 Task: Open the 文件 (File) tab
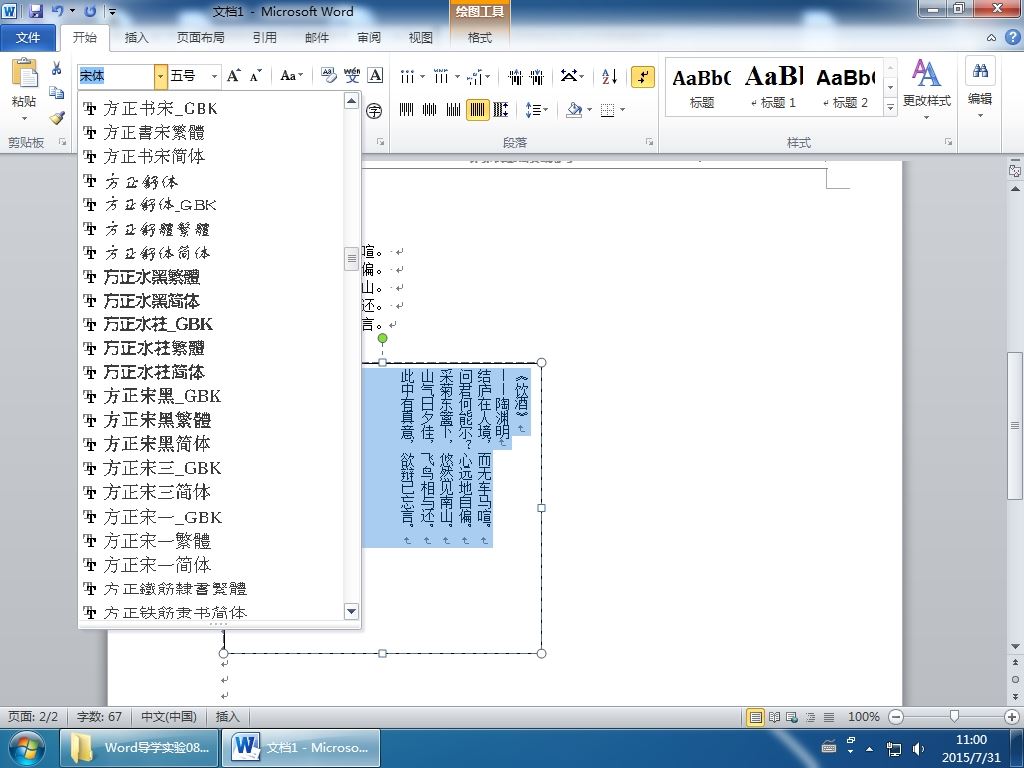27,38
